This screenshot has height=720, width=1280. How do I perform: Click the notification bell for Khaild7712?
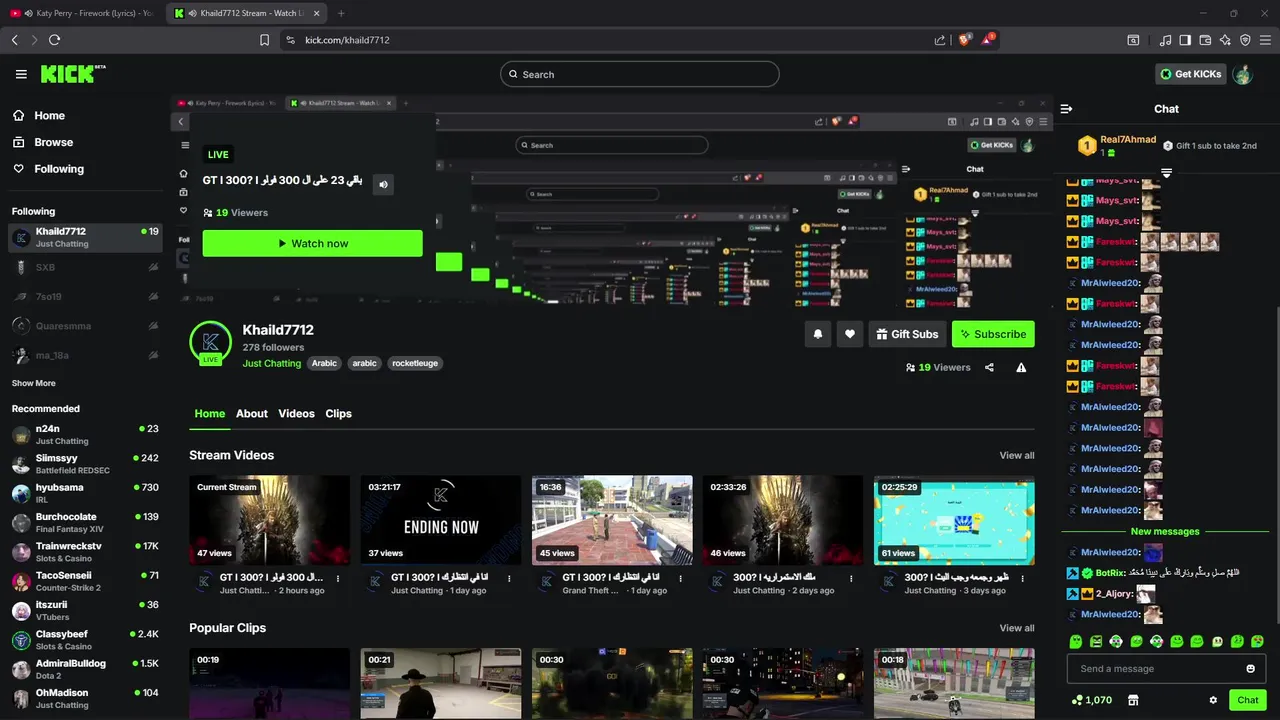click(x=818, y=334)
